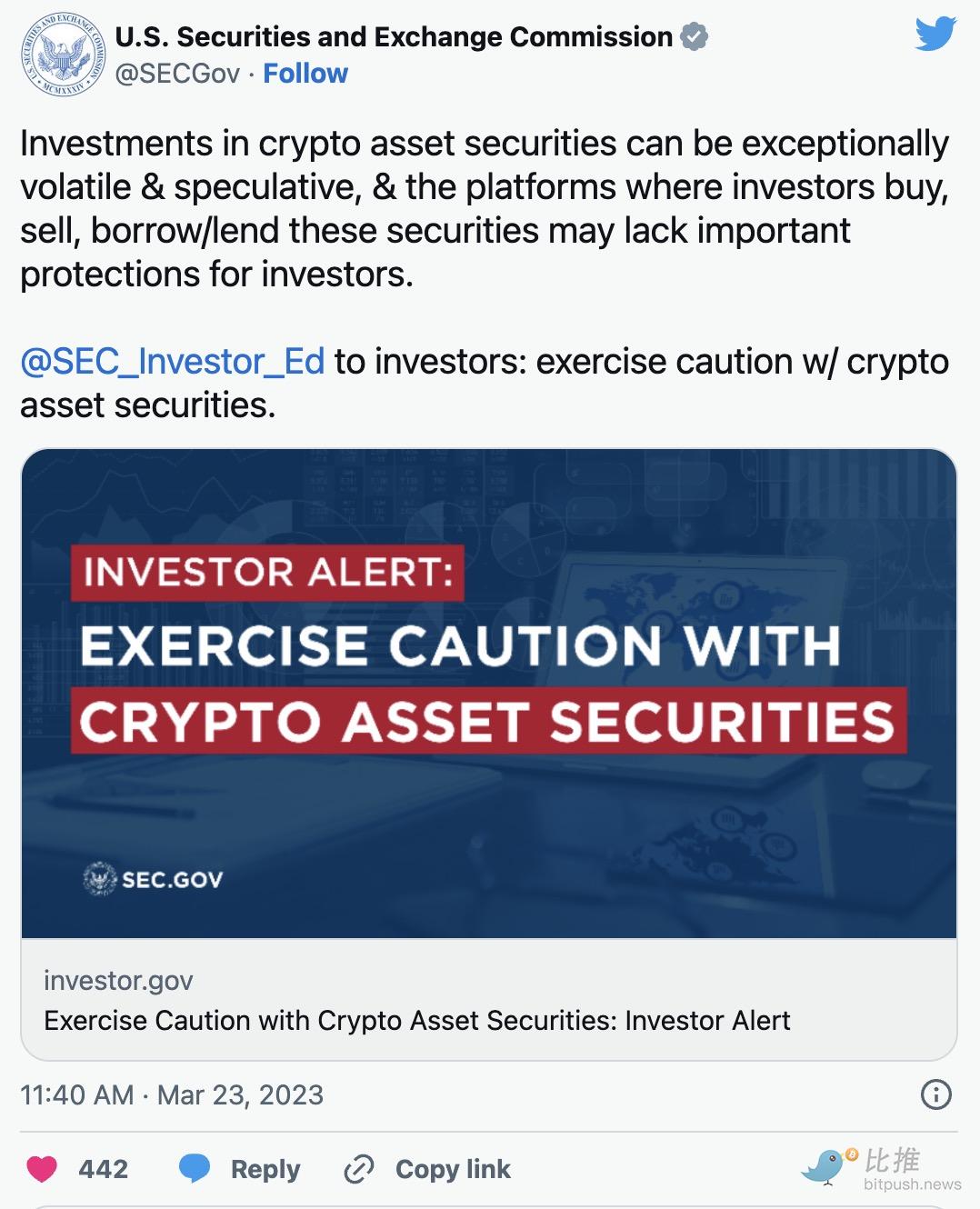The image size is (980, 1209).
Task: Open the Investor Alert card image
Action: click(489, 694)
